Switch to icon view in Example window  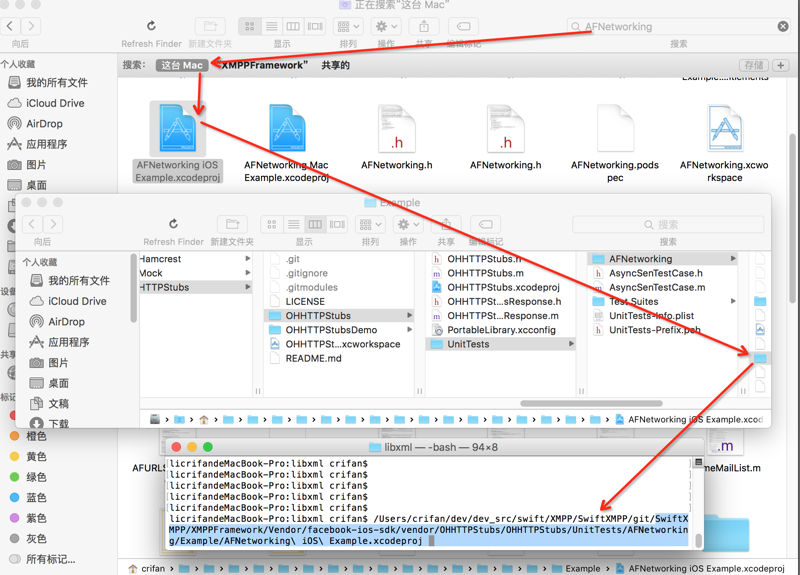pyautogui.click(x=271, y=224)
